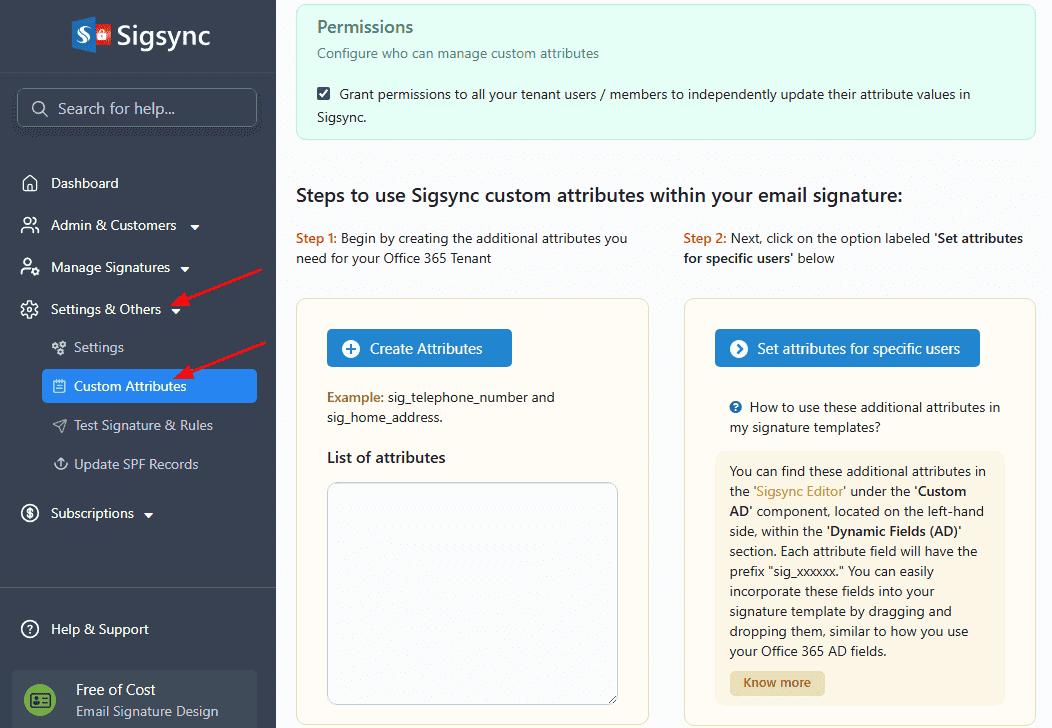The image size is (1052, 728).
Task: Click the Manage Signatures user-gear icon
Action: pos(30,268)
